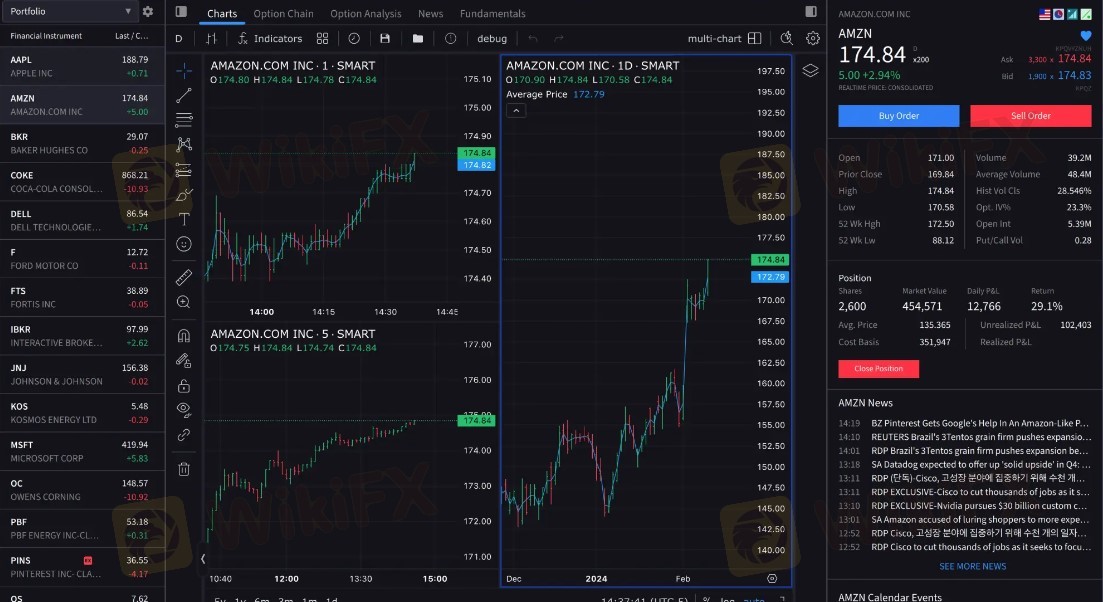1103x602 pixels.
Task: Open the multi-chart layout selector
Action: coord(724,38)
